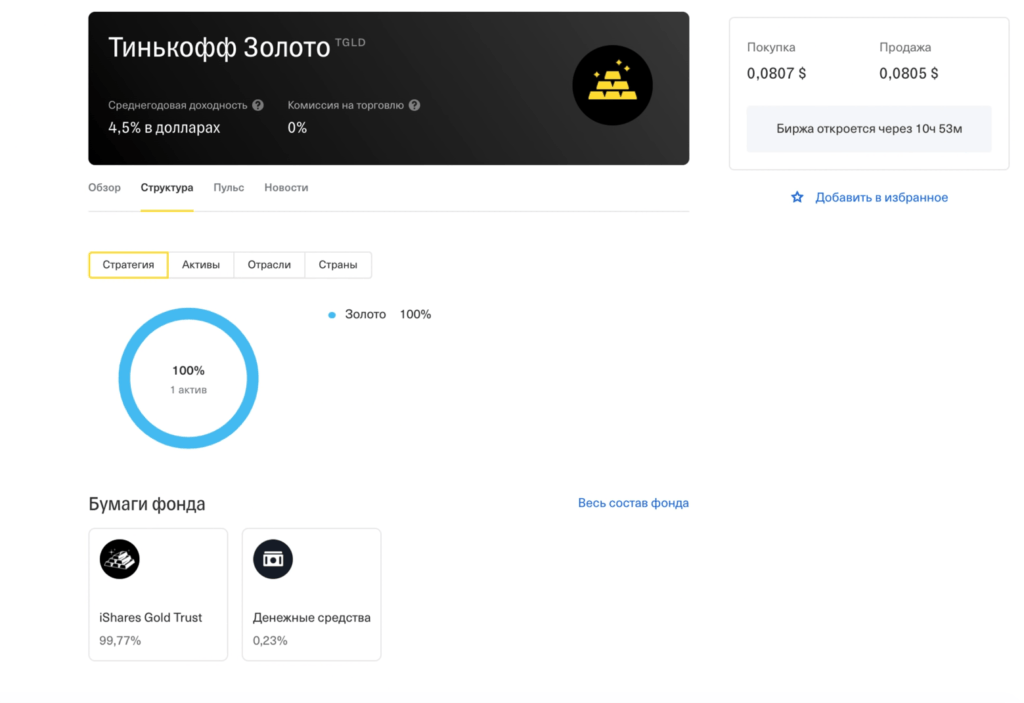
Task: Click the Денежные средства banknote icon
Action: (x=273, y=559)
